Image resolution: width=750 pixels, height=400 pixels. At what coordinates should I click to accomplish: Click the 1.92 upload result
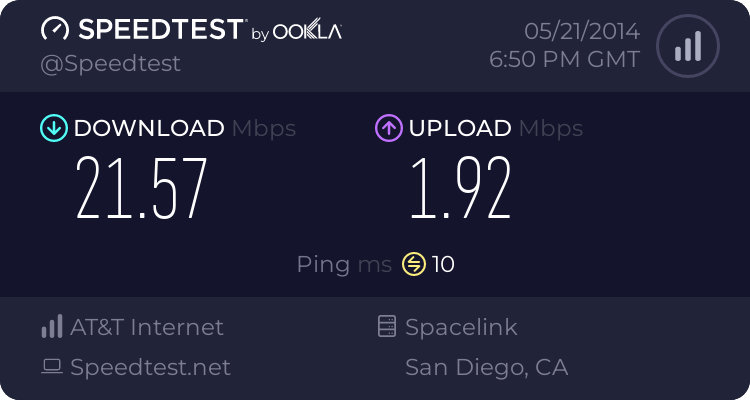[459, 188]
